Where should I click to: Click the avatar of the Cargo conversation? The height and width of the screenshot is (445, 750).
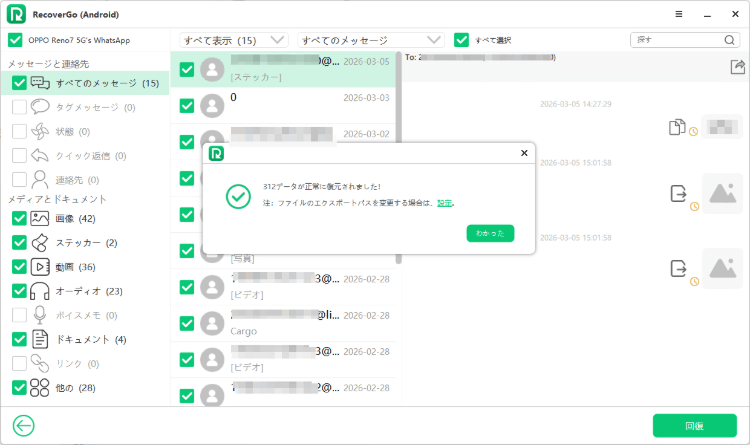click(x=212, y=323)
